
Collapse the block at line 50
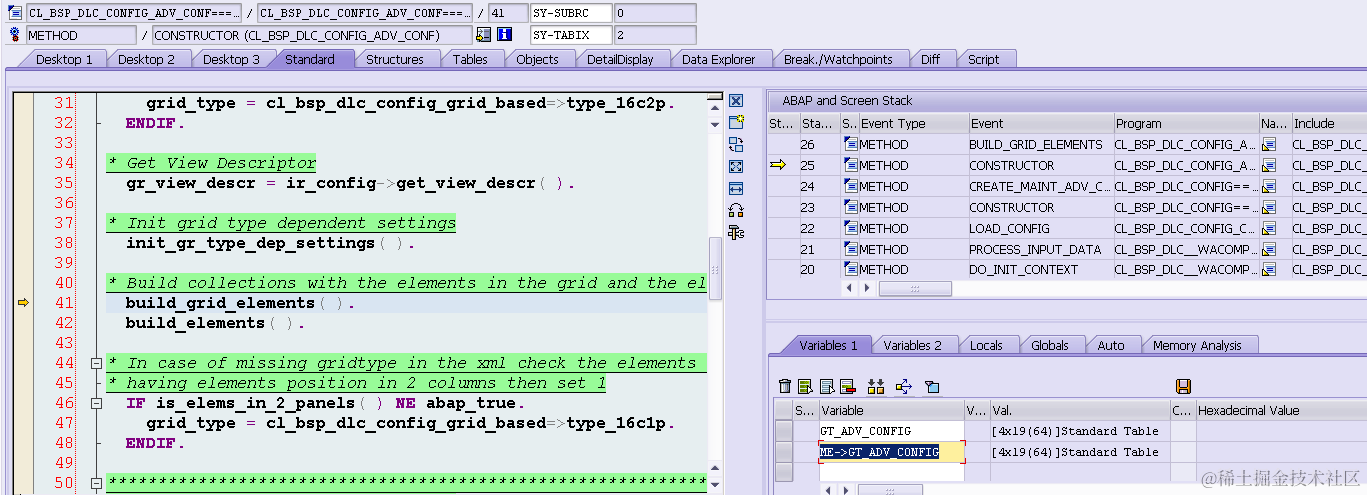pyautogui.click(x=96, y=483)
